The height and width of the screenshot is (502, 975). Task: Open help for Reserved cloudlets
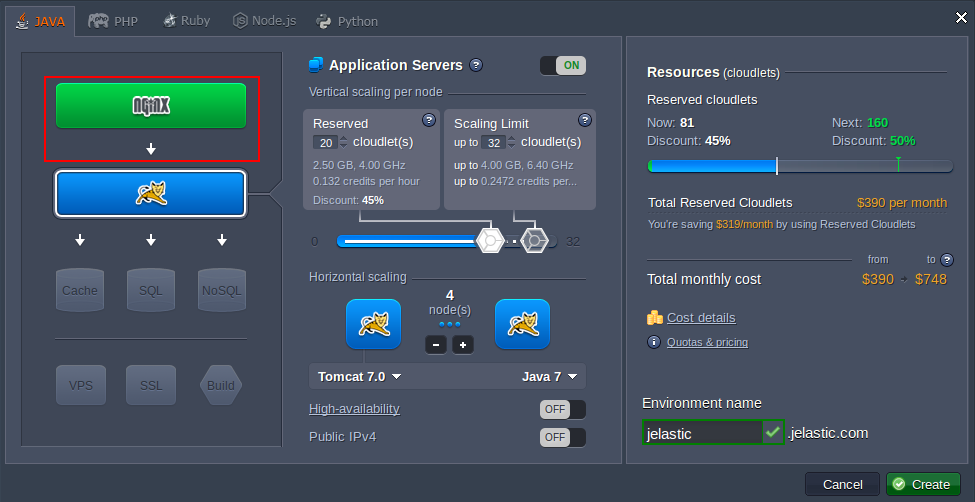(428, 119)
